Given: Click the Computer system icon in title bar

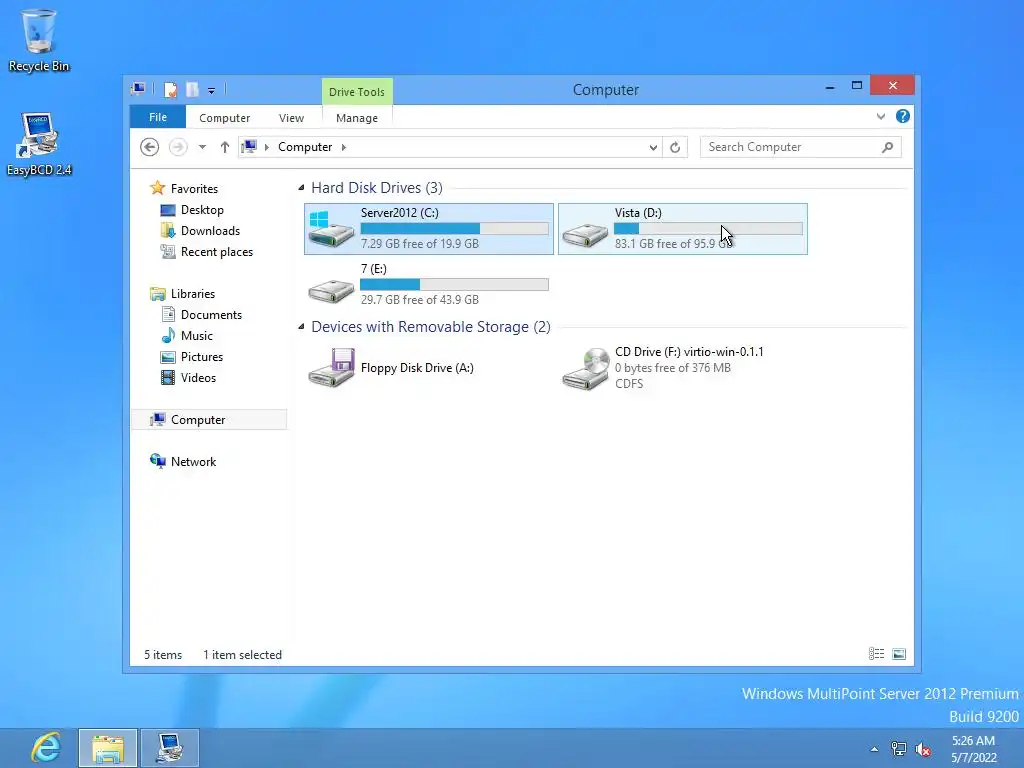Looking at the screenshot, I should click(x=138, y=89).
